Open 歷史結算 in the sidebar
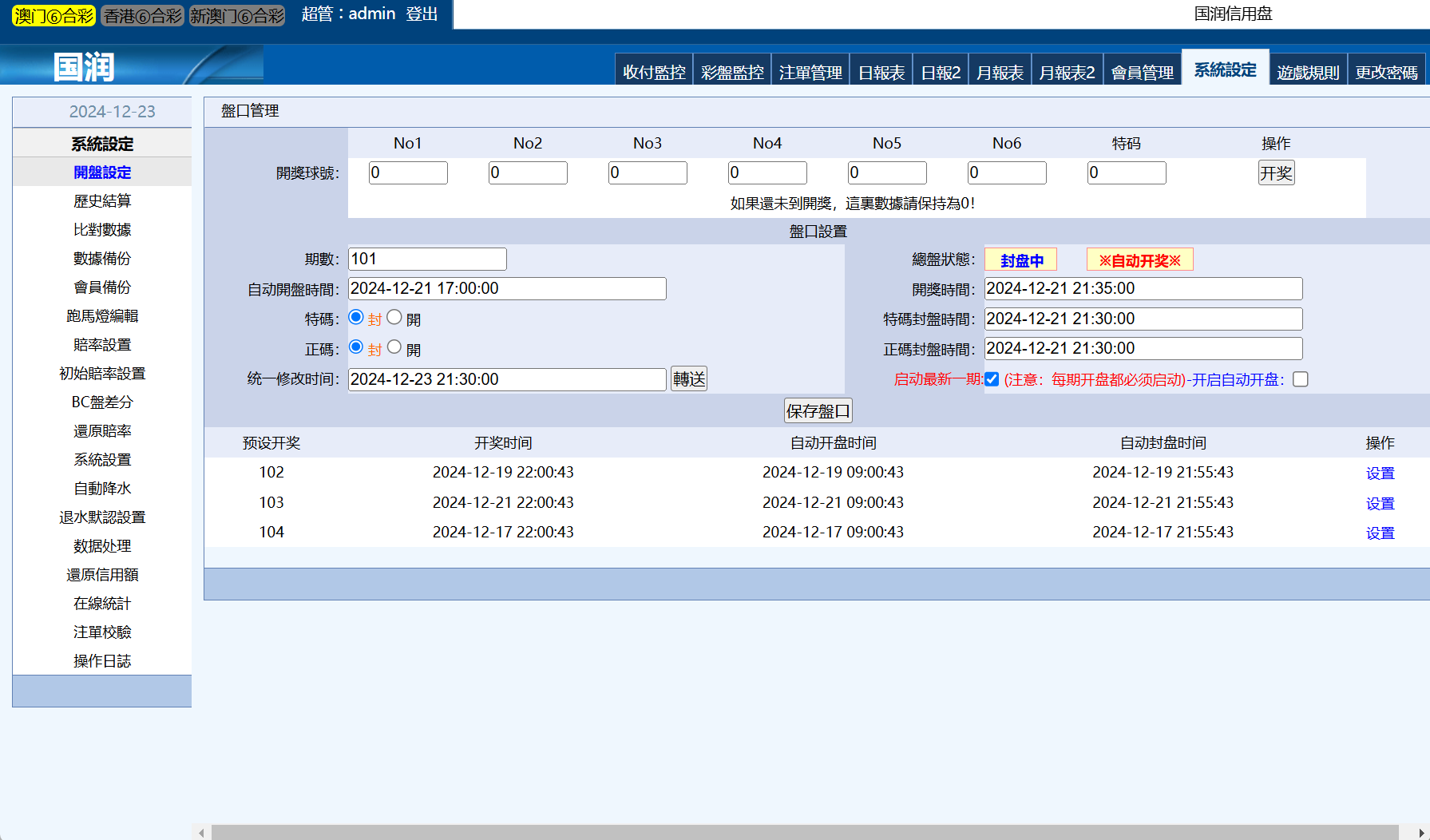This screenshot has width=1430, height=840. click(102, 201)
